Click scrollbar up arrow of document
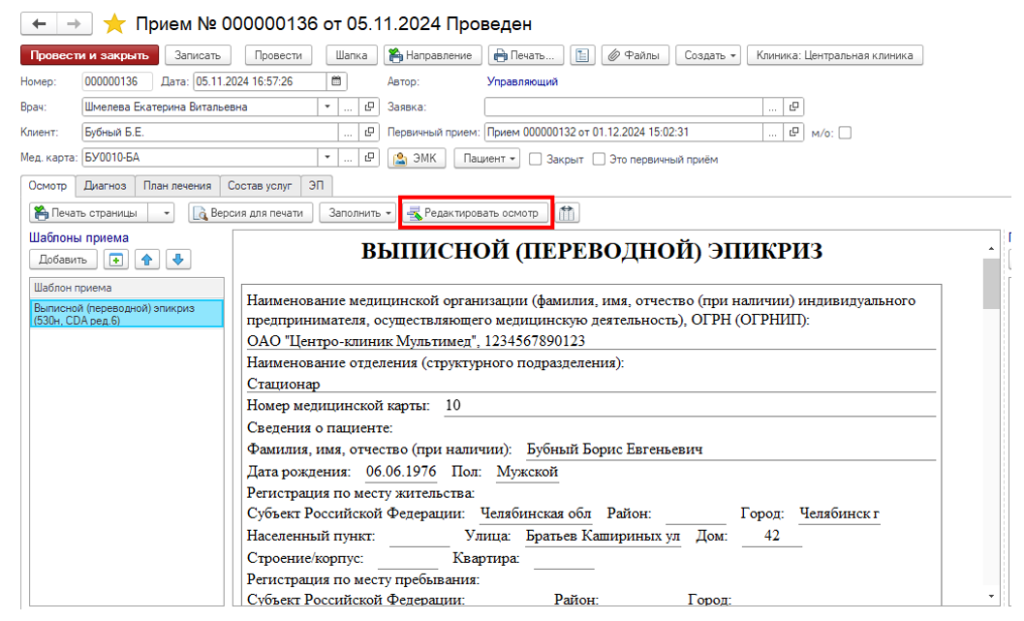This screenshot has height=621, width=1024. [x=991, y=248]
